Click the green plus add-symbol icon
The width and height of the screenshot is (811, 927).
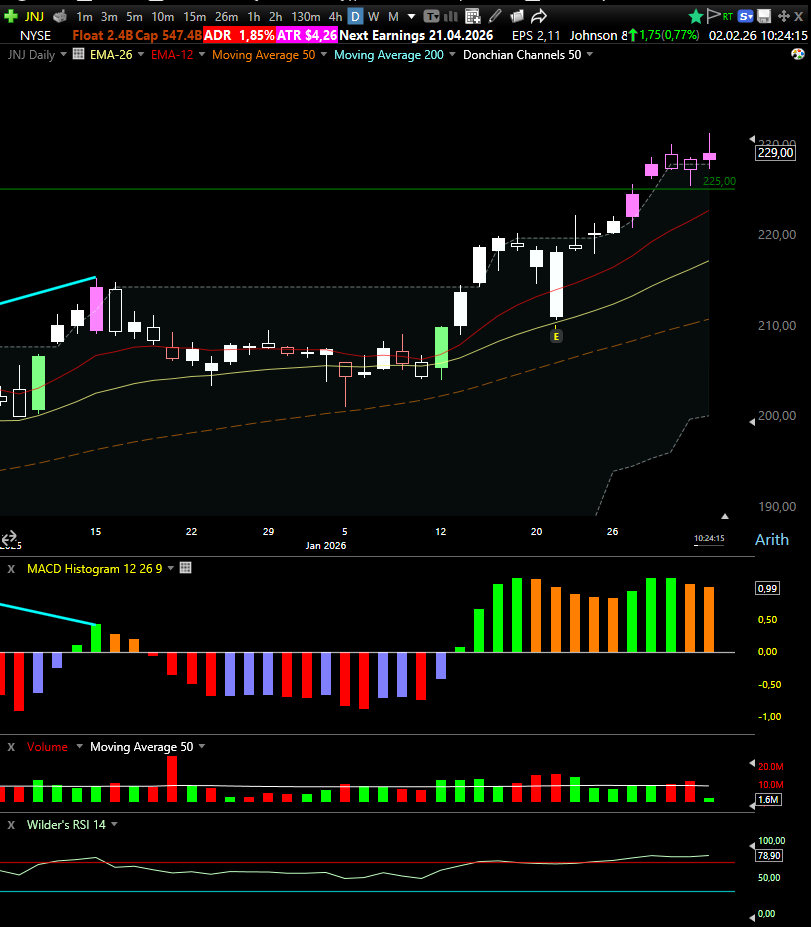(x=10, y=17)
